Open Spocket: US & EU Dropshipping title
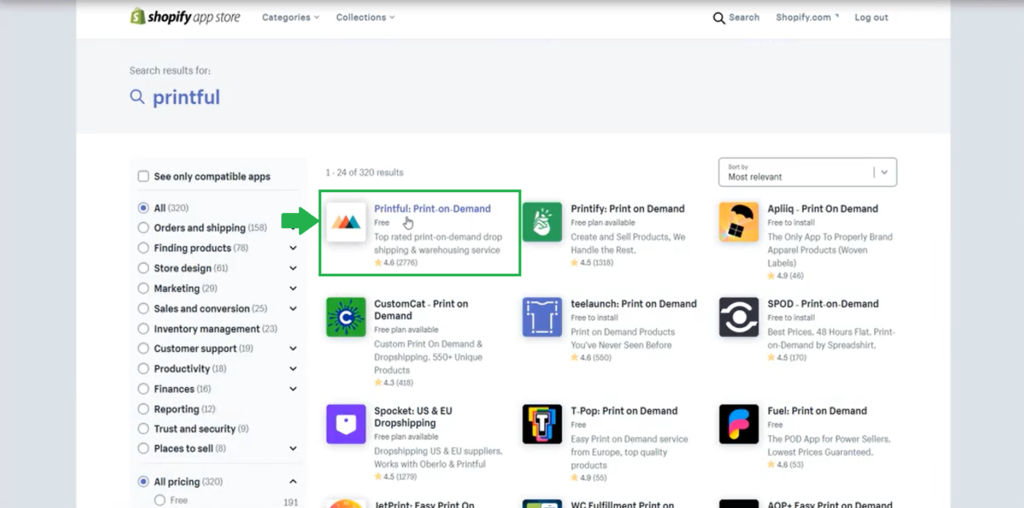1024x508 pixels. [x=413, y=417]
